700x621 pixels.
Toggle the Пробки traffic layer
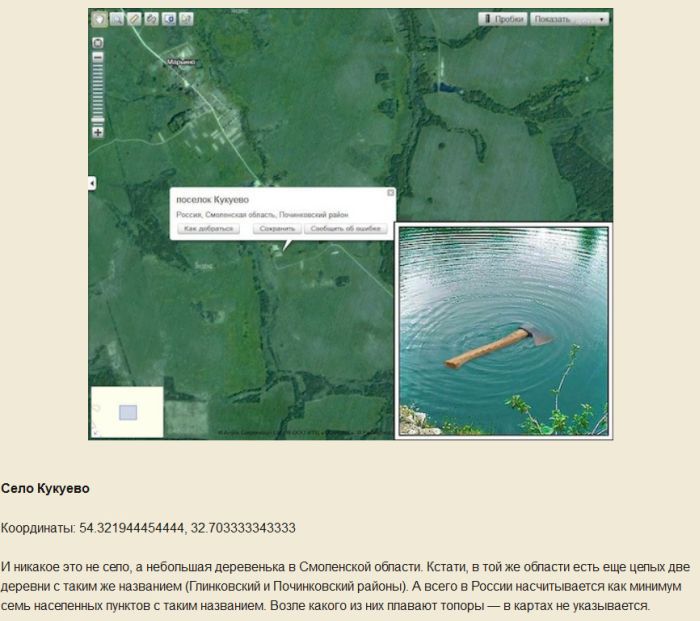[x=502, y=19]
